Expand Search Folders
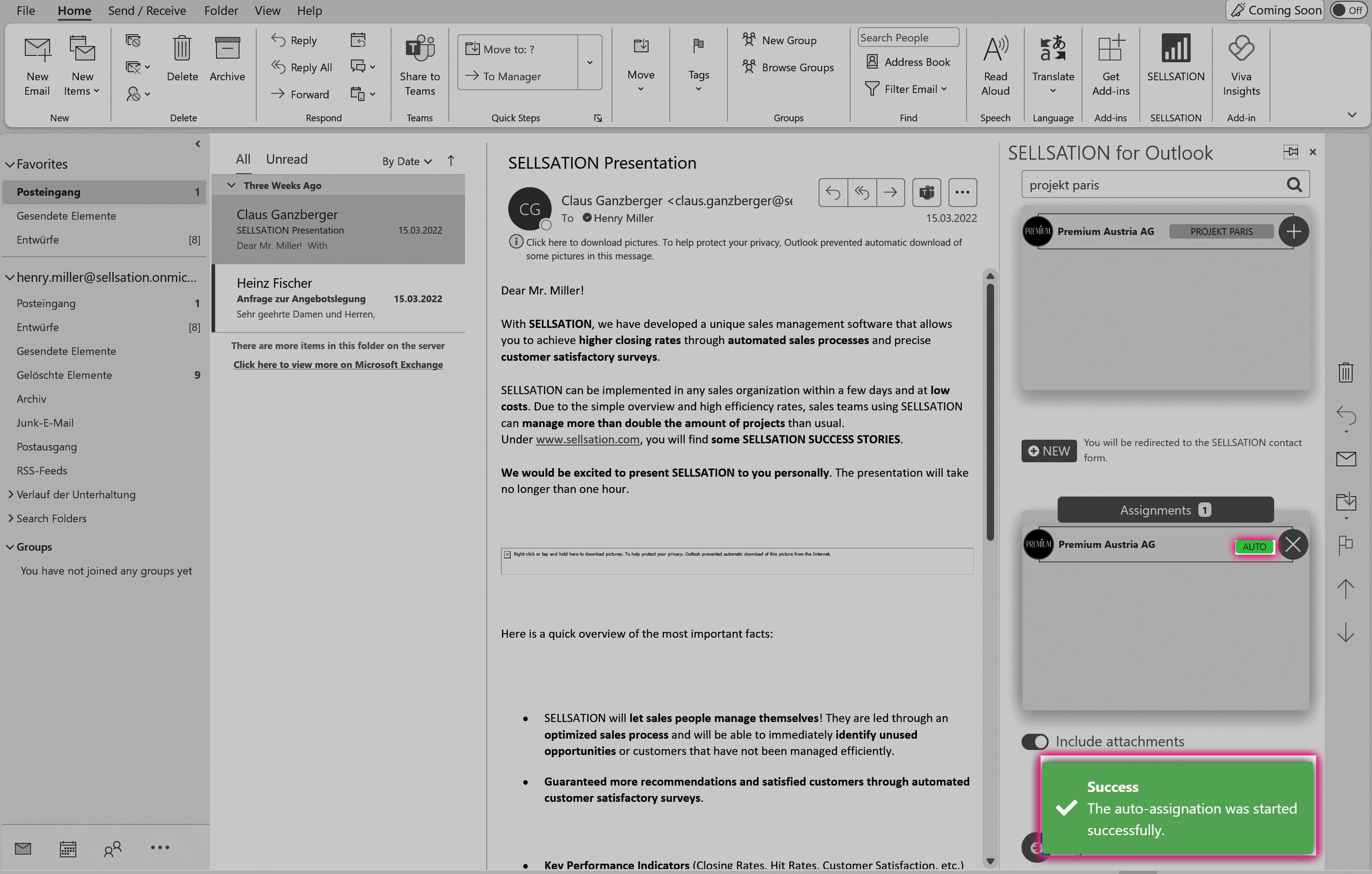 pyautogui.click(x=10, y=518)
